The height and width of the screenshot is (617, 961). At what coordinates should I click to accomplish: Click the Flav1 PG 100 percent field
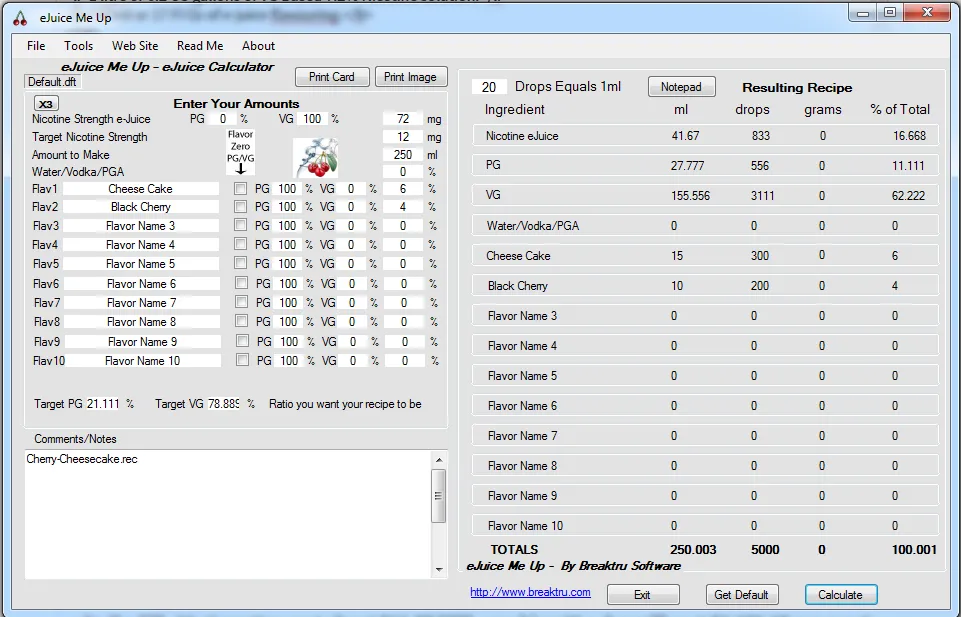pyautogui.click(x=287, y=189)
